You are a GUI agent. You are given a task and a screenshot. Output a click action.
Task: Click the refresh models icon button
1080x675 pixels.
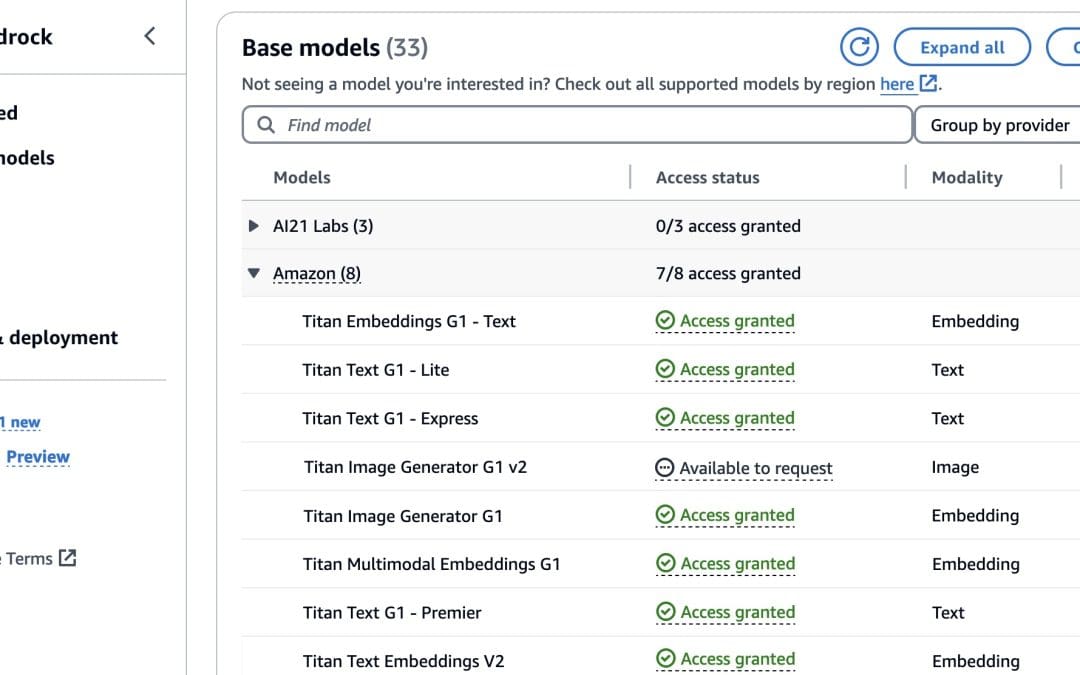[858, 47]
